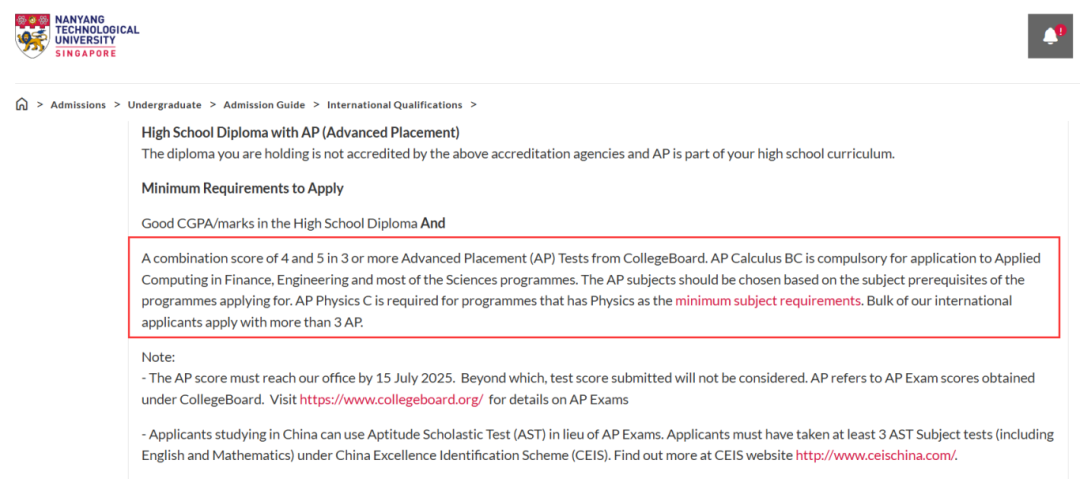Click the High School Diploma with AP heading
The height and width of the screenshot is (479, 1080).
pos(300,132)
